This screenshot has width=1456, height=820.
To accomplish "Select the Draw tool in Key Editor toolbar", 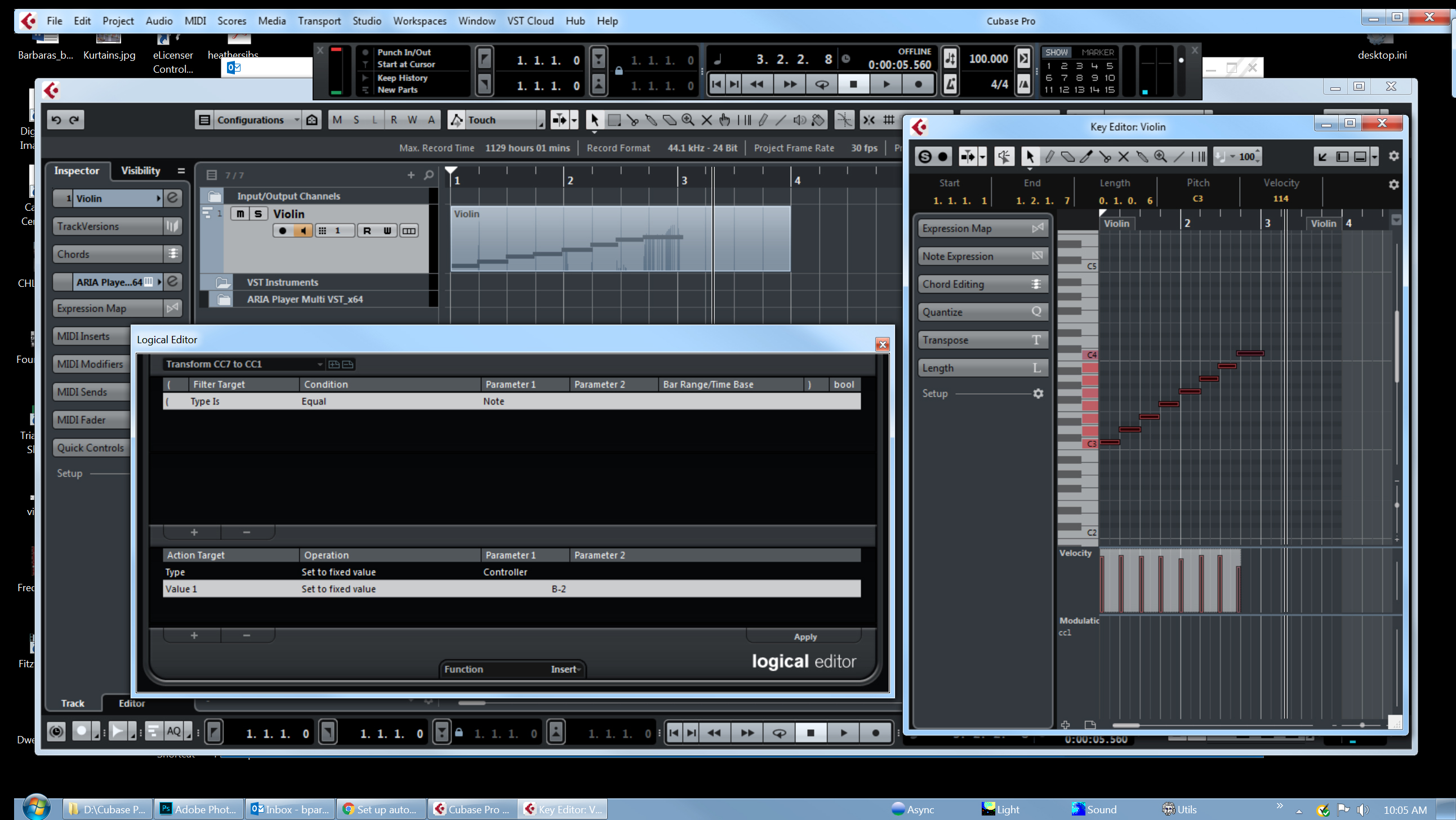I will [1050, 157].
